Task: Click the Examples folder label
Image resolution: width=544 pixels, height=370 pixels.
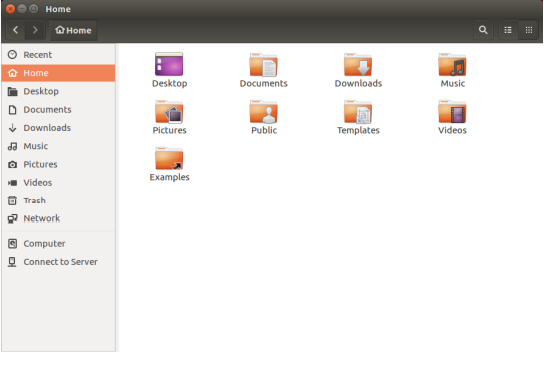Action: (x=169, y=177)
